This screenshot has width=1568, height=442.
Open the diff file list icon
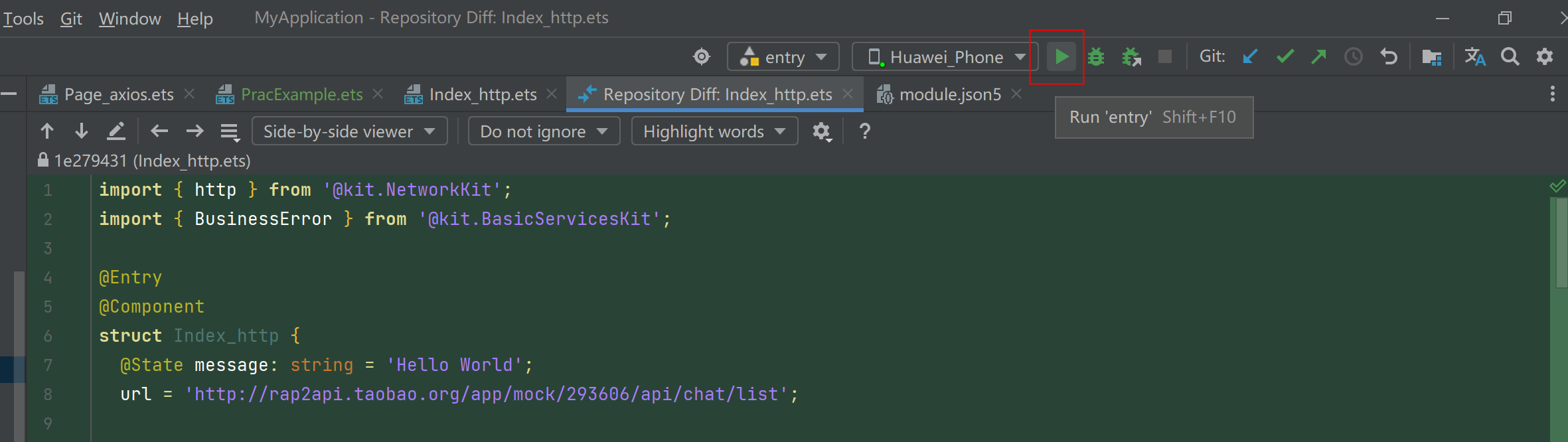click(230, 132)
